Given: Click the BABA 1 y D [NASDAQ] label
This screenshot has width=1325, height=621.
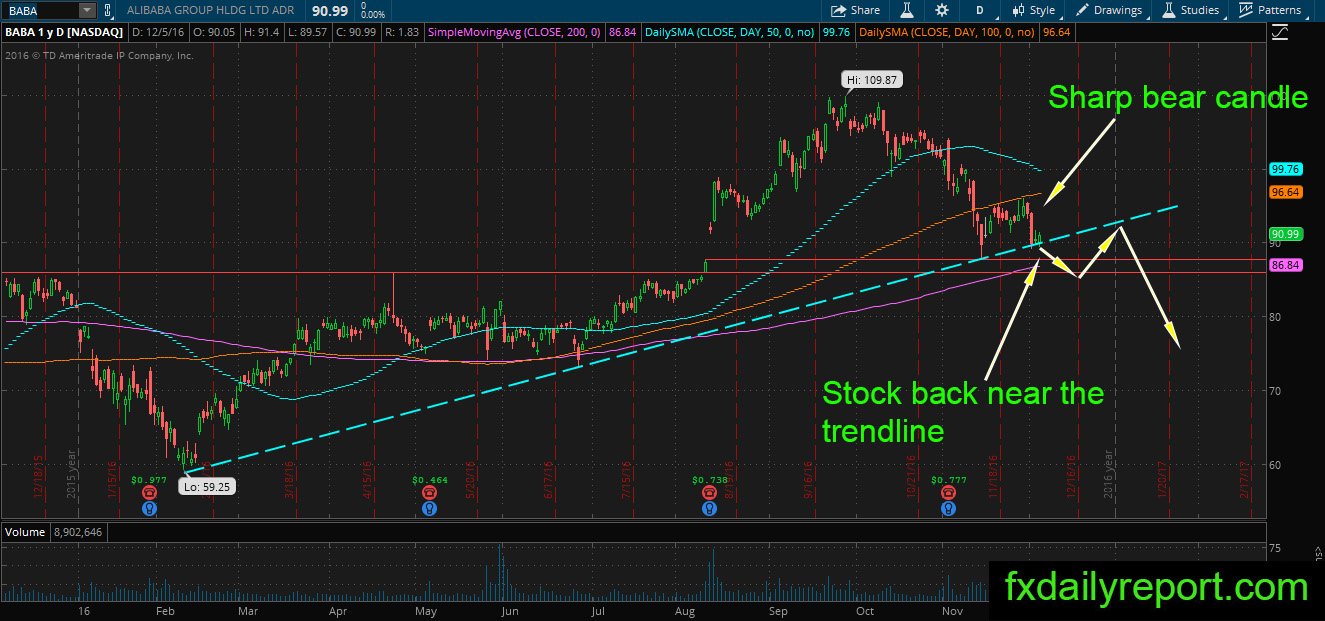Looking at the screenshot, I should tap(63, 33).
